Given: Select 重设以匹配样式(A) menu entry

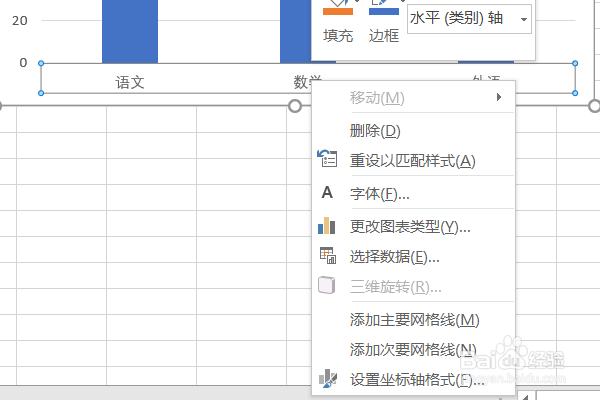Looking at the screenshot, I should pos(413,161).
